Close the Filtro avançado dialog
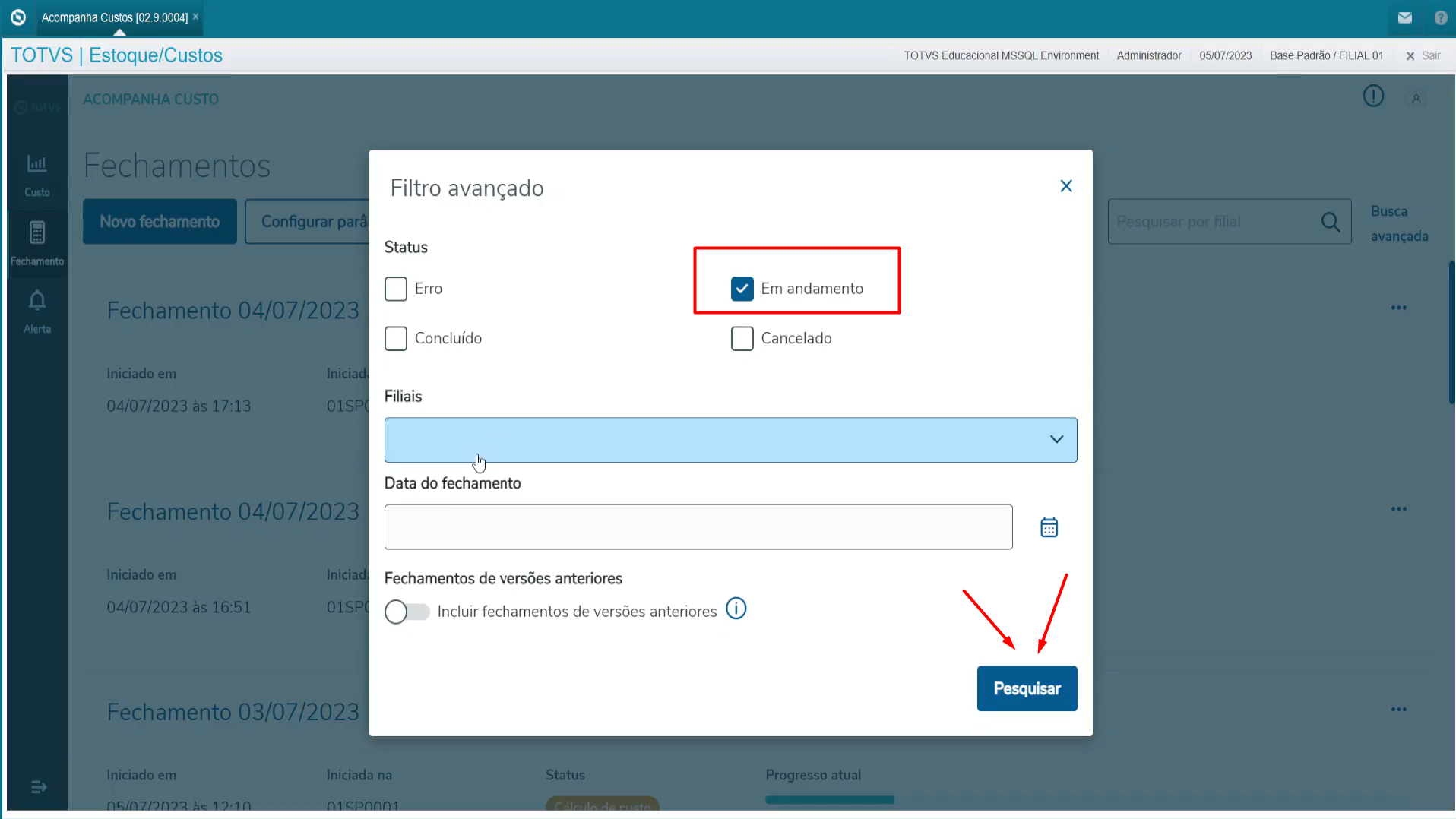This screenshot has height=819, width=1456. [x=1065, y=186]
